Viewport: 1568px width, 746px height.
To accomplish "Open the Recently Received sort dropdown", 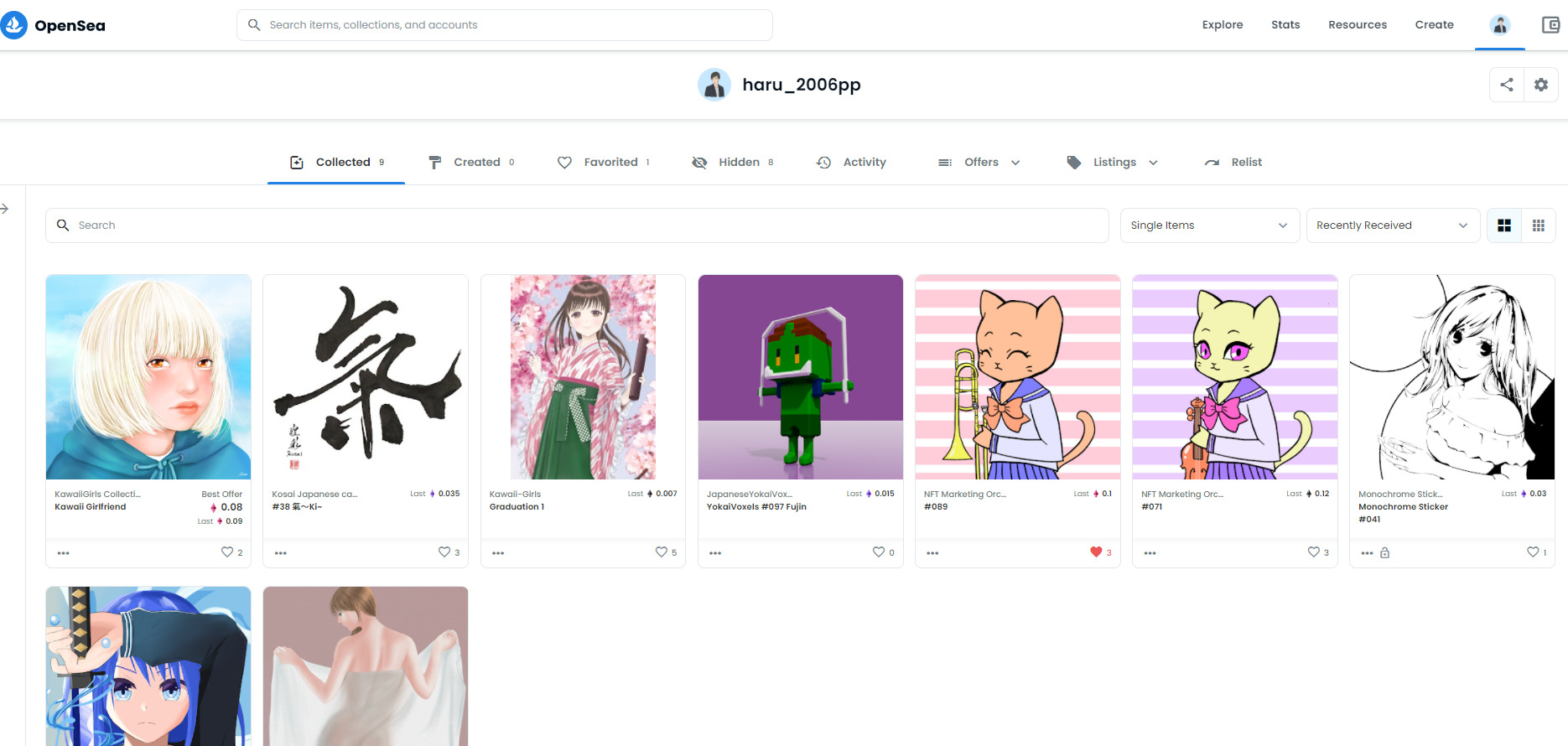I will (x=1393, y=225).
